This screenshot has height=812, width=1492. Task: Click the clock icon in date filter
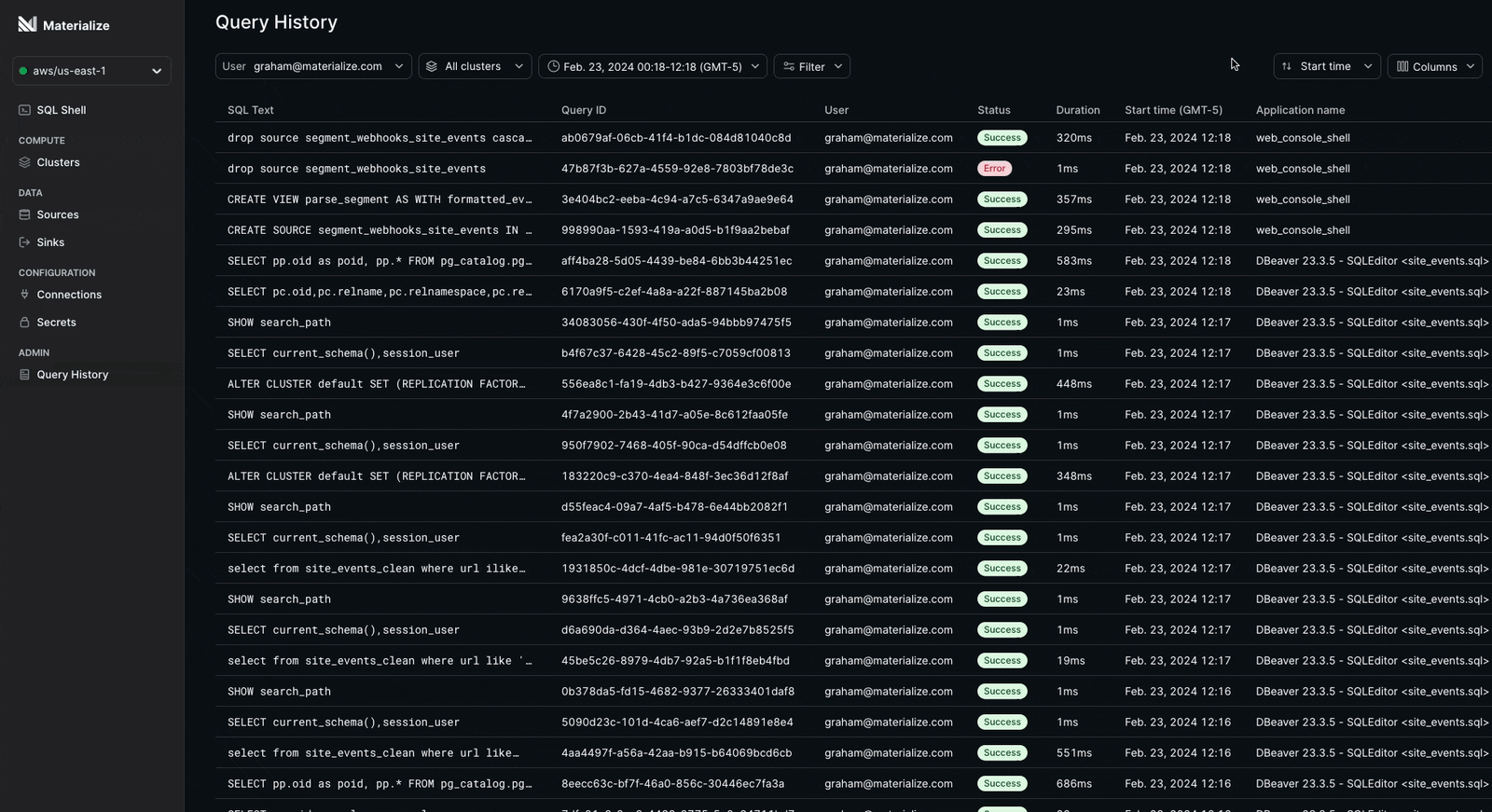[x=554, y=66]
